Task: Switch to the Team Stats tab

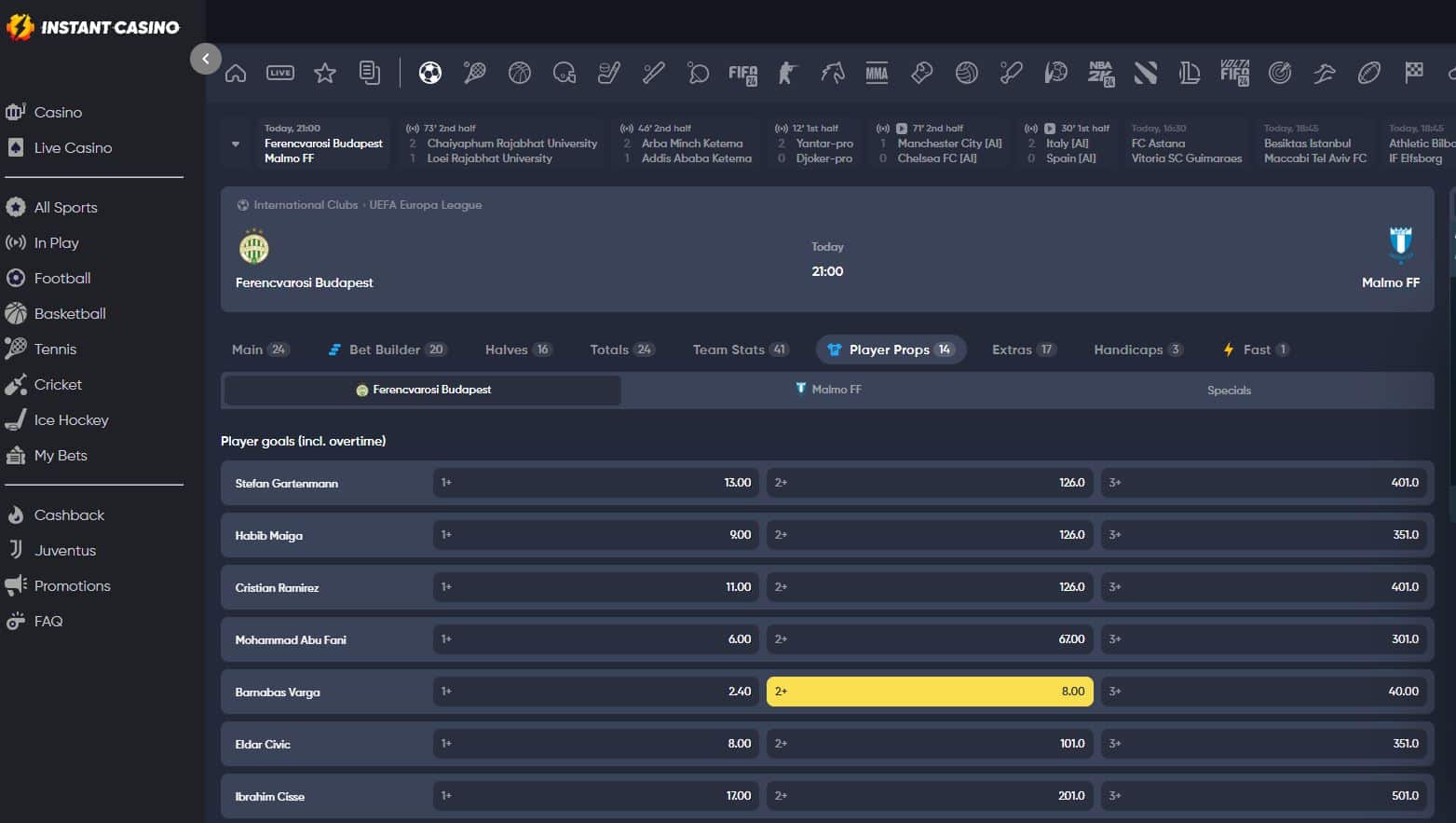Action: click(741, 350)
